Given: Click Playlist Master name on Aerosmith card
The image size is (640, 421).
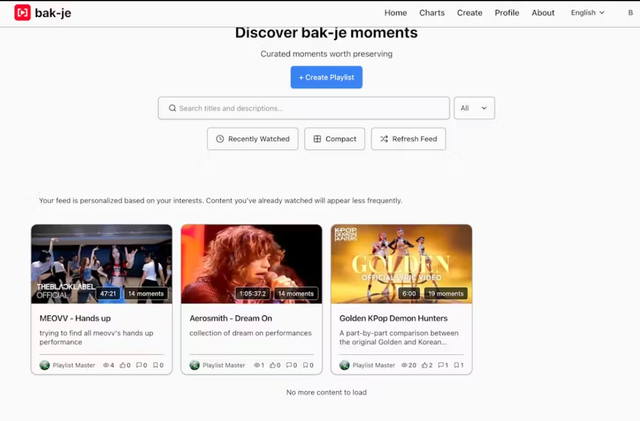Looking at the screenshot, I should [224, 365].
